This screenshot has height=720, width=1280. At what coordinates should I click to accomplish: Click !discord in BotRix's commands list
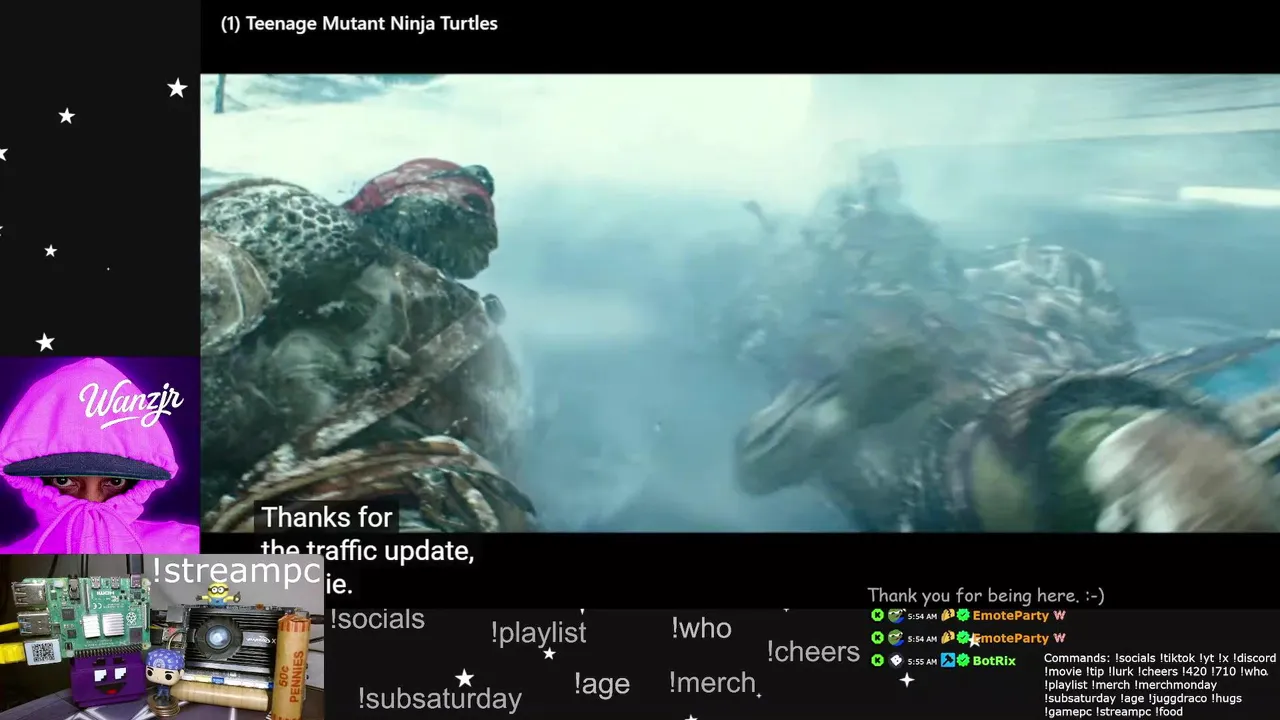pyautogui.click(x=1254, y=658)
